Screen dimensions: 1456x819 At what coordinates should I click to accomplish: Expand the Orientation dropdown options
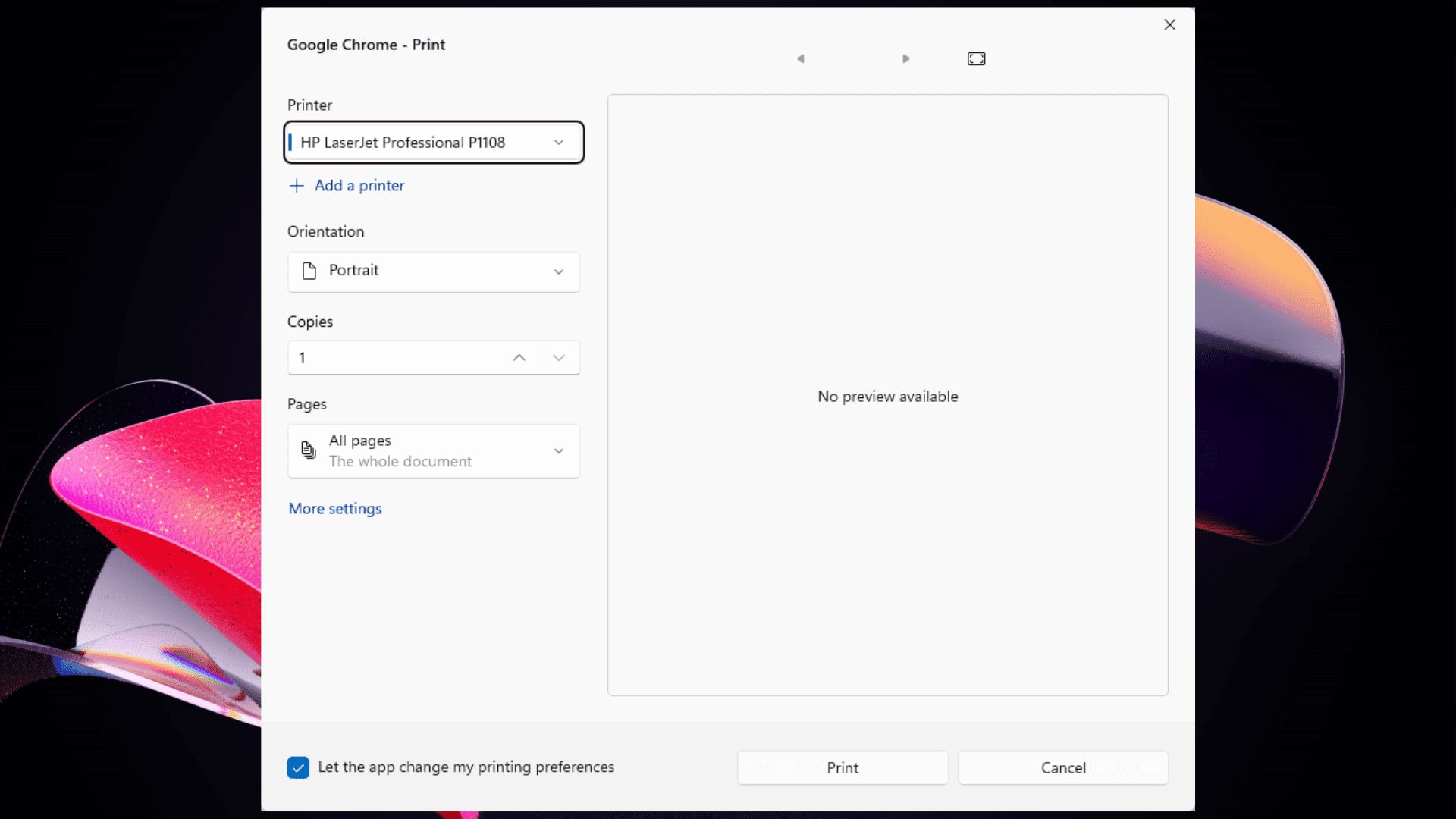[x=557, y=270]
